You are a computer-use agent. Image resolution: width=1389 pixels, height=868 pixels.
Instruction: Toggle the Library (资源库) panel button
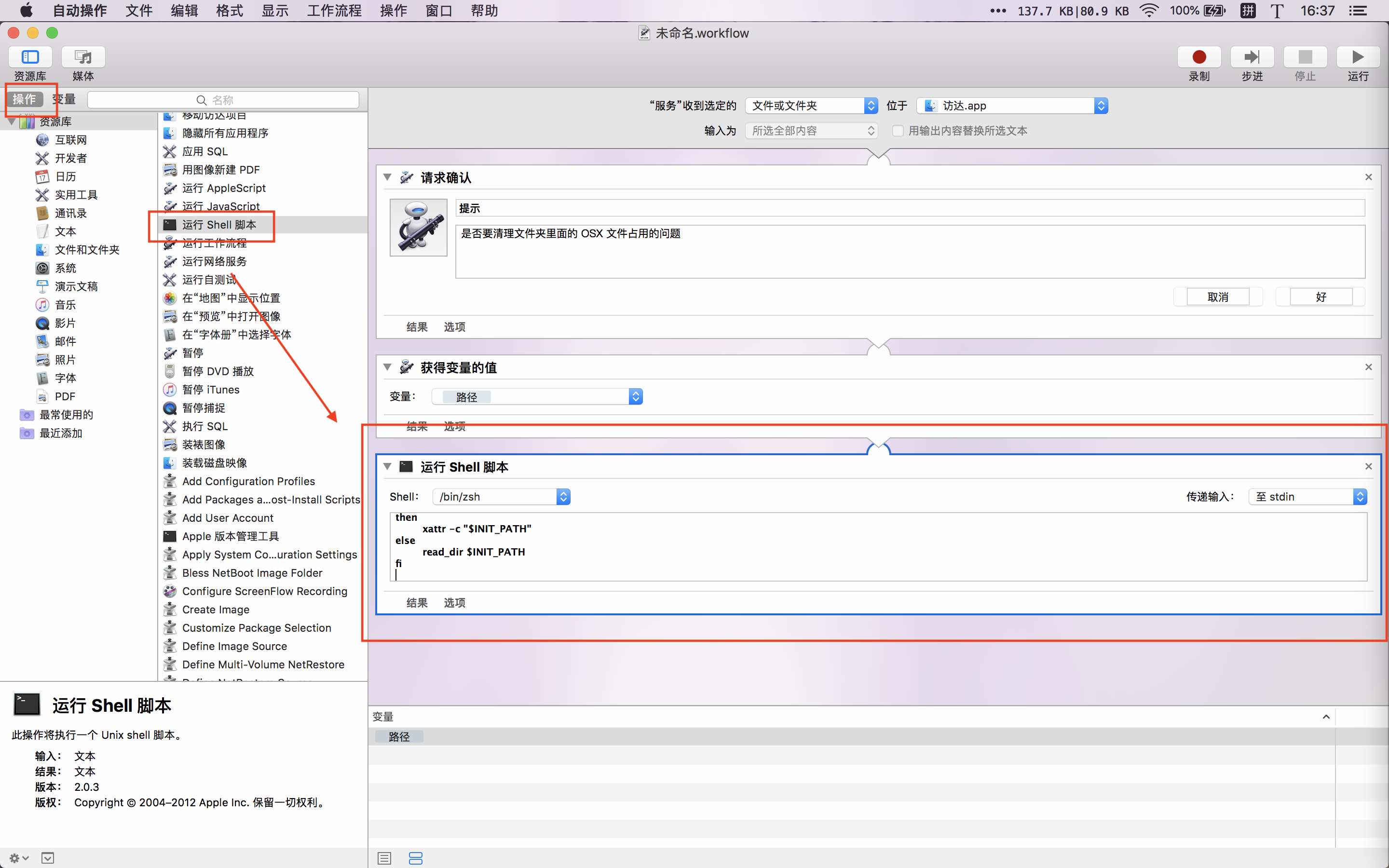click(x=30, y=57)
